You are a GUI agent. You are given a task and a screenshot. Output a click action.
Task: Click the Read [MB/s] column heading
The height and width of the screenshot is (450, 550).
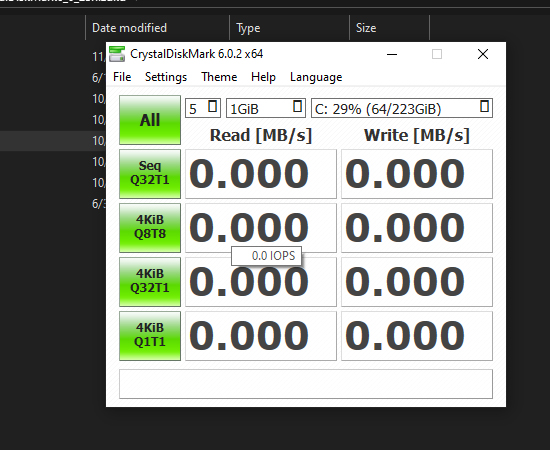pos(261,135)
